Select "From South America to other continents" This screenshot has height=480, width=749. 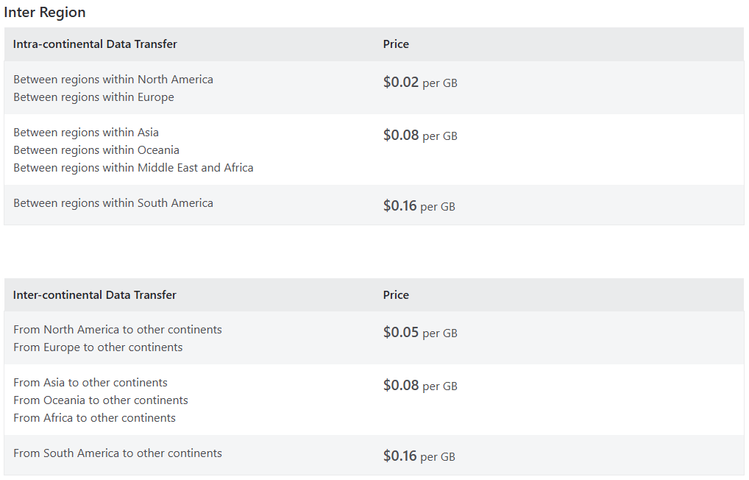(x=118, y=453)
